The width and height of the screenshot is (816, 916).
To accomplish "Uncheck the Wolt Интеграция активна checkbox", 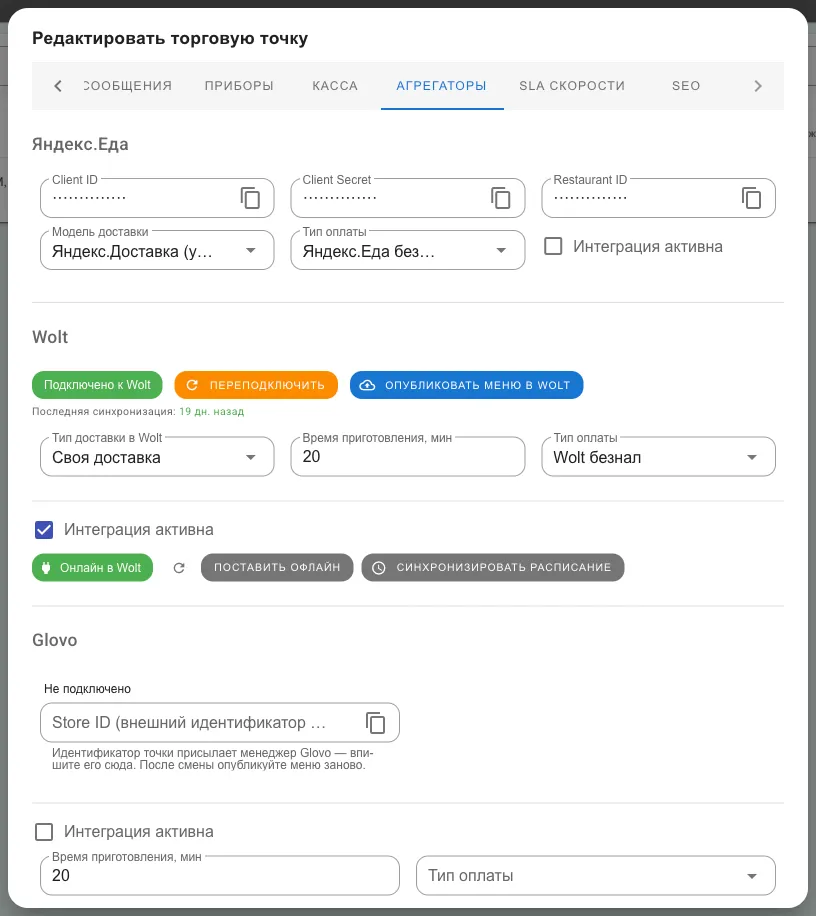I will point(44,530).
